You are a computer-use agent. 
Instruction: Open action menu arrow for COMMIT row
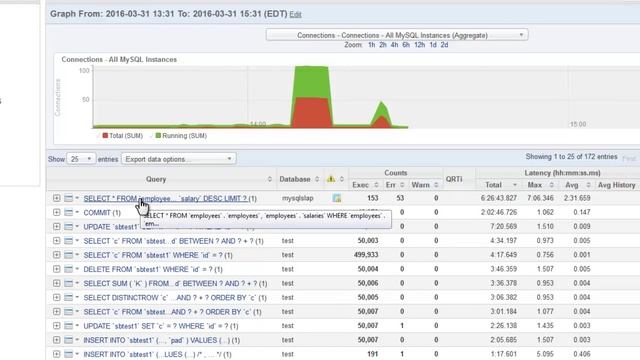tap(77, 212)
